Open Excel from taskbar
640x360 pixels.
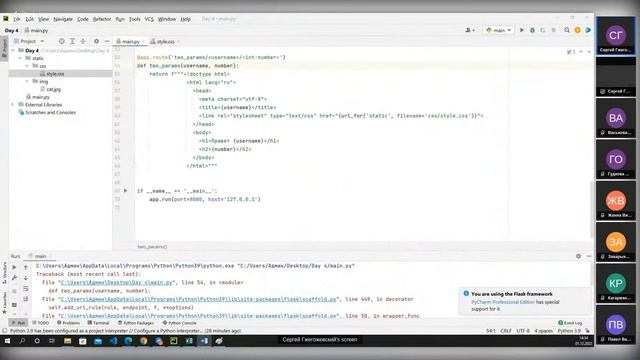pos(189,341)
